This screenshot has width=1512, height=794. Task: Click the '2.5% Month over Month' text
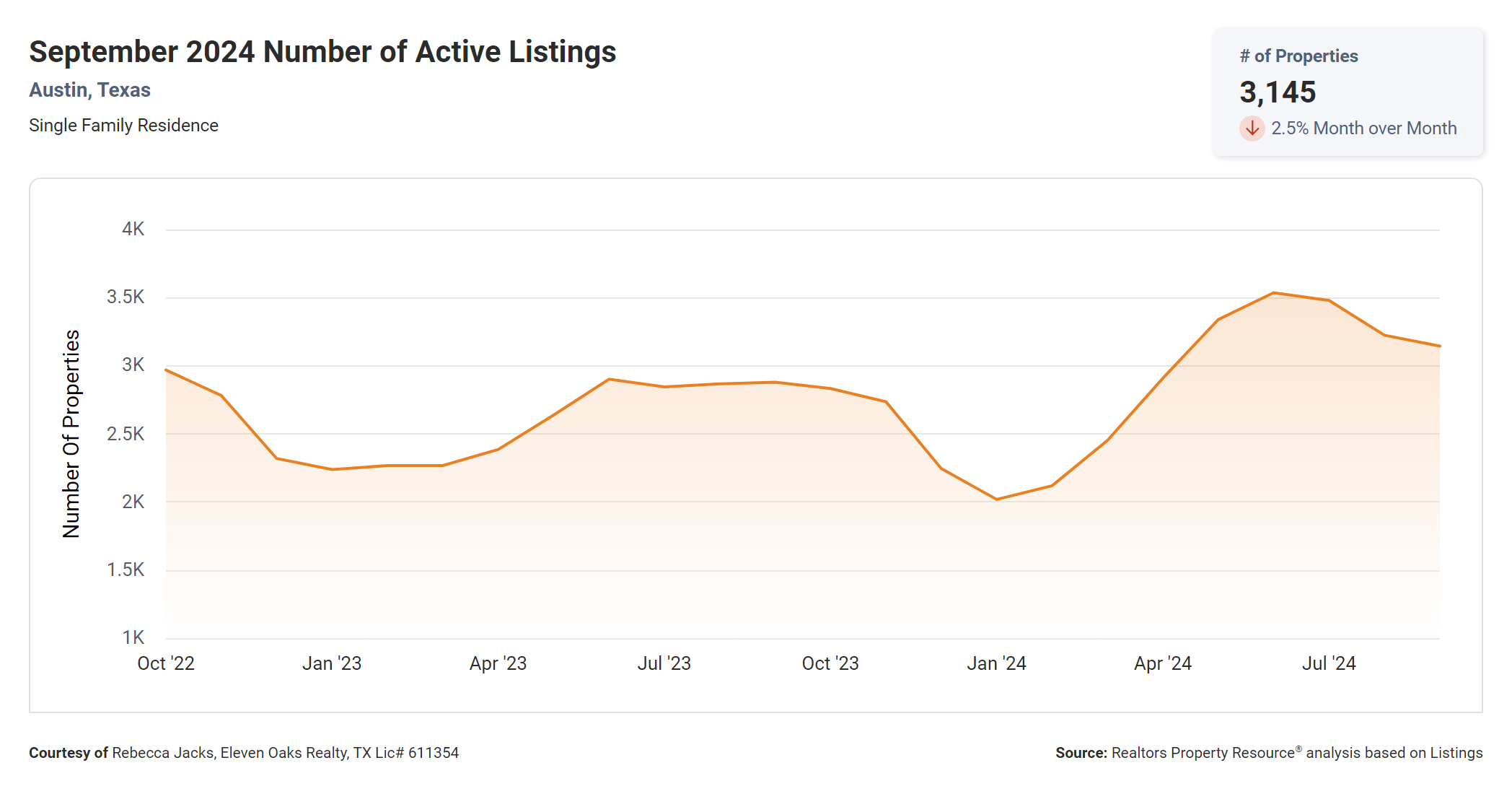[x=1363, y=128]
